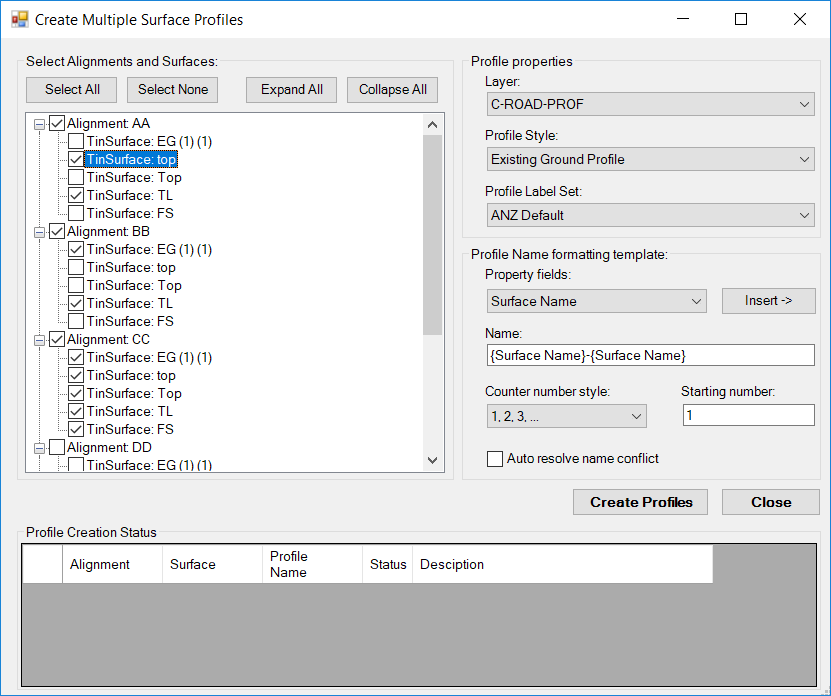Select the TinSurface: FS label under Alignment BB

click(x=130, y=321)
